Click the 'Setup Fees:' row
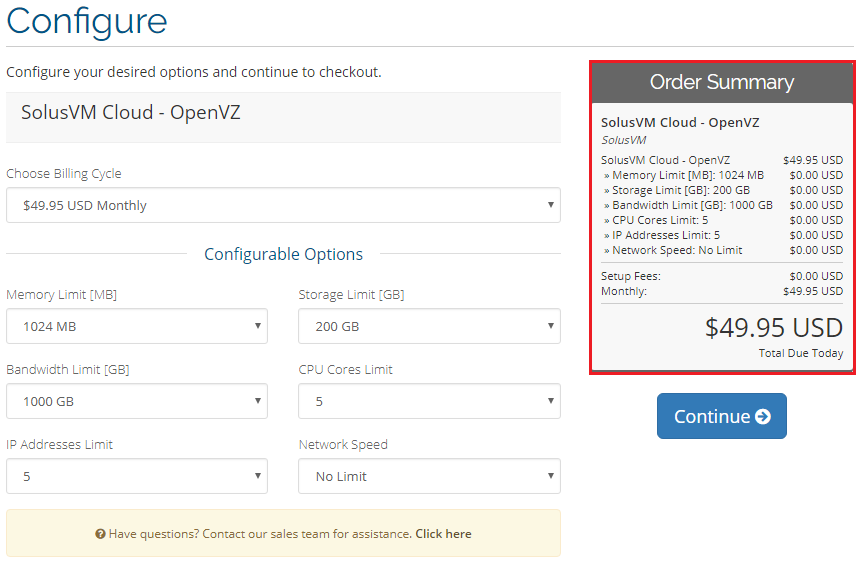The width and height of the screenshot is (866, 582). point(722,276)
